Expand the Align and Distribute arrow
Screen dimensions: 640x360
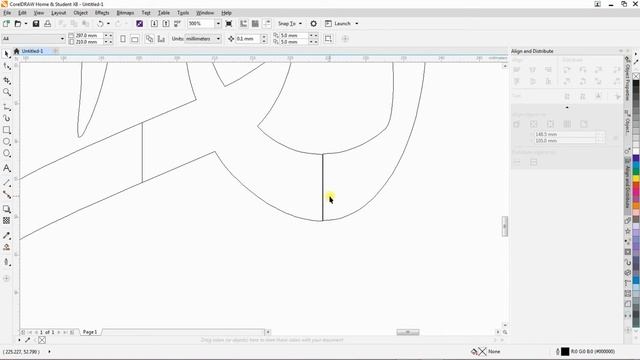(567, 107)
